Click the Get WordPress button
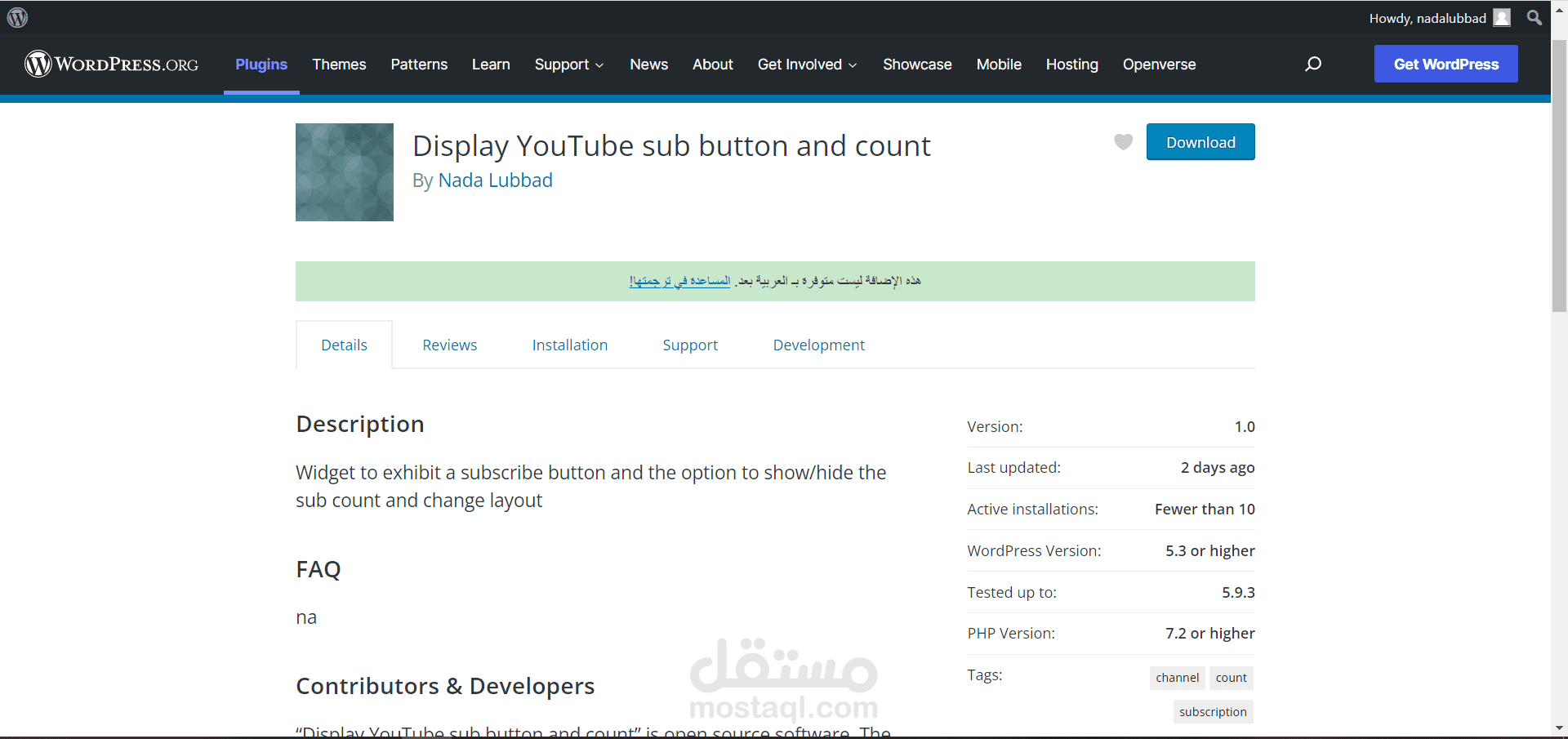 click(1445, 64)
